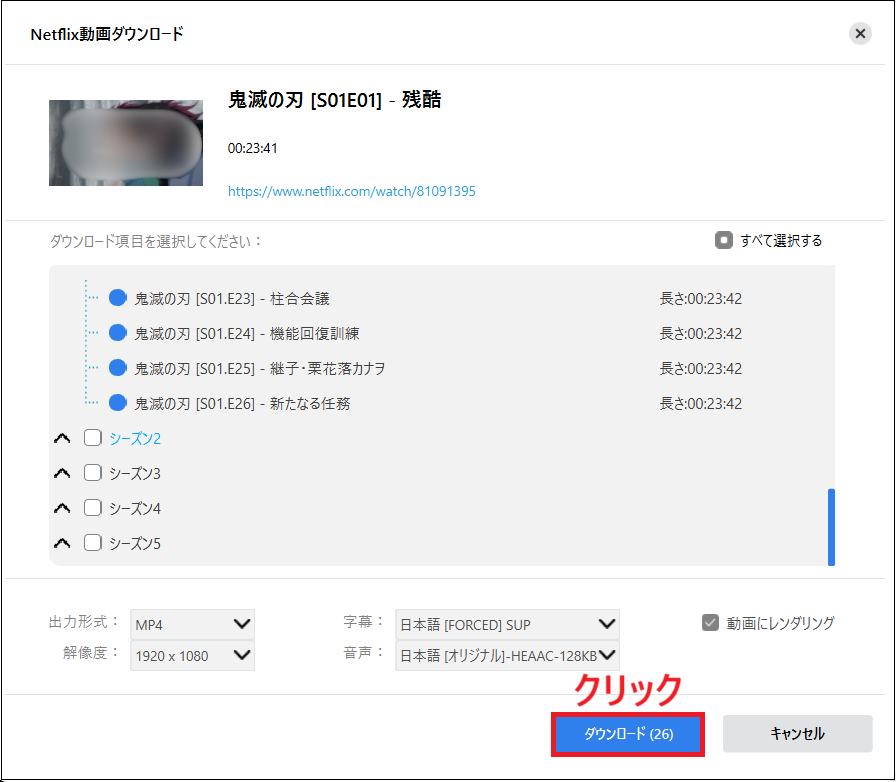
Task: Disable the 動画にレンダリング checkbox
Action: pos(710,623)
